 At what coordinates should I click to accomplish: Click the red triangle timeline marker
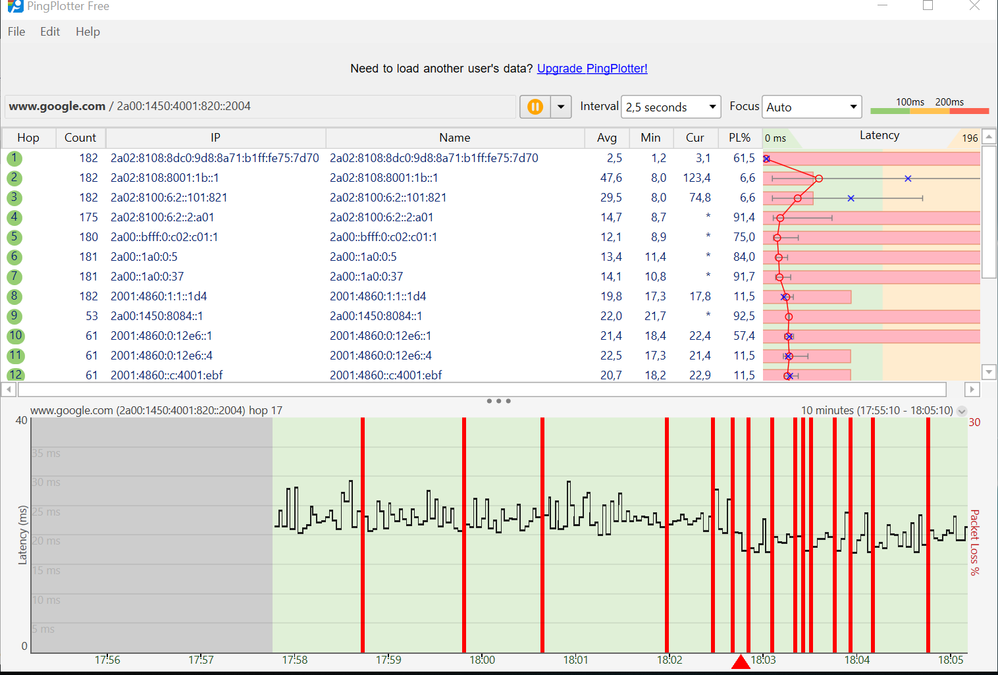(x=740, y=663)
